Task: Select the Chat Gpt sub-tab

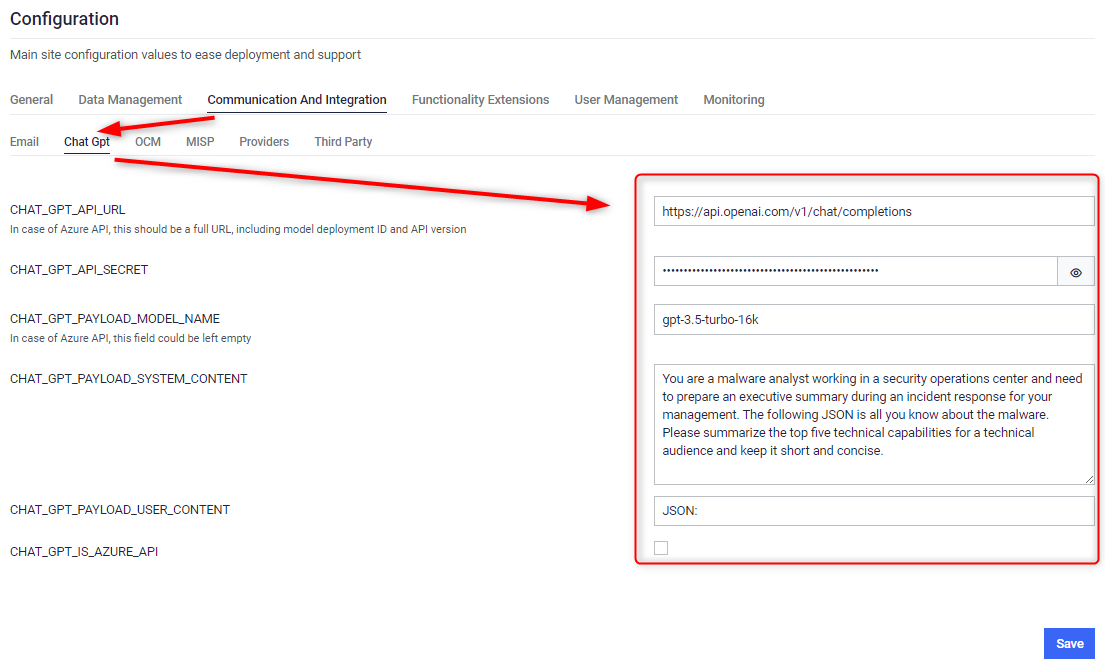Action: [x=87, y=142]
